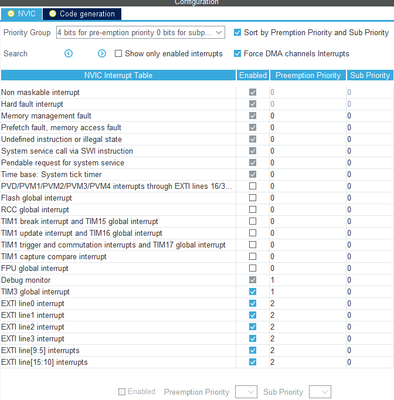Screen dimensions: 394x400
Task: Click EXTI line0 preemption priority value 2
Action: click(x=272, y=303)
